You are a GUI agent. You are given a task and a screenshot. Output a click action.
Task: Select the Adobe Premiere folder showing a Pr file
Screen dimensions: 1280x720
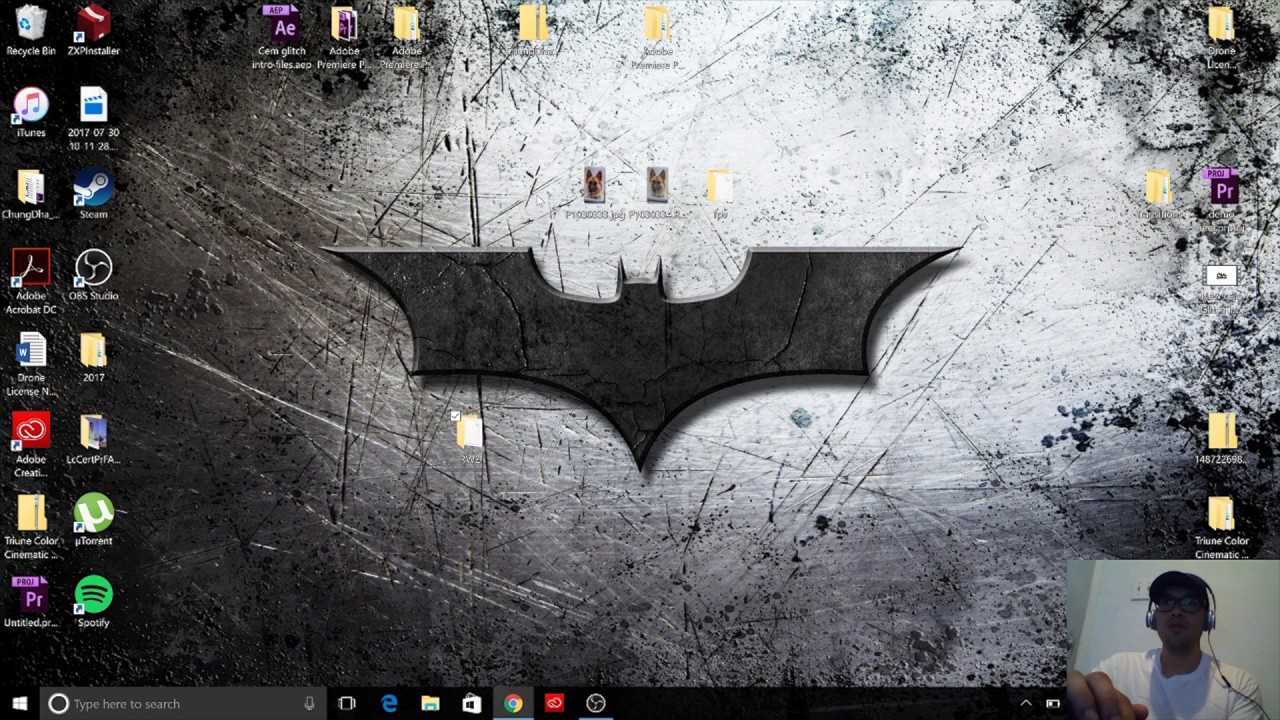pos(344,36)
